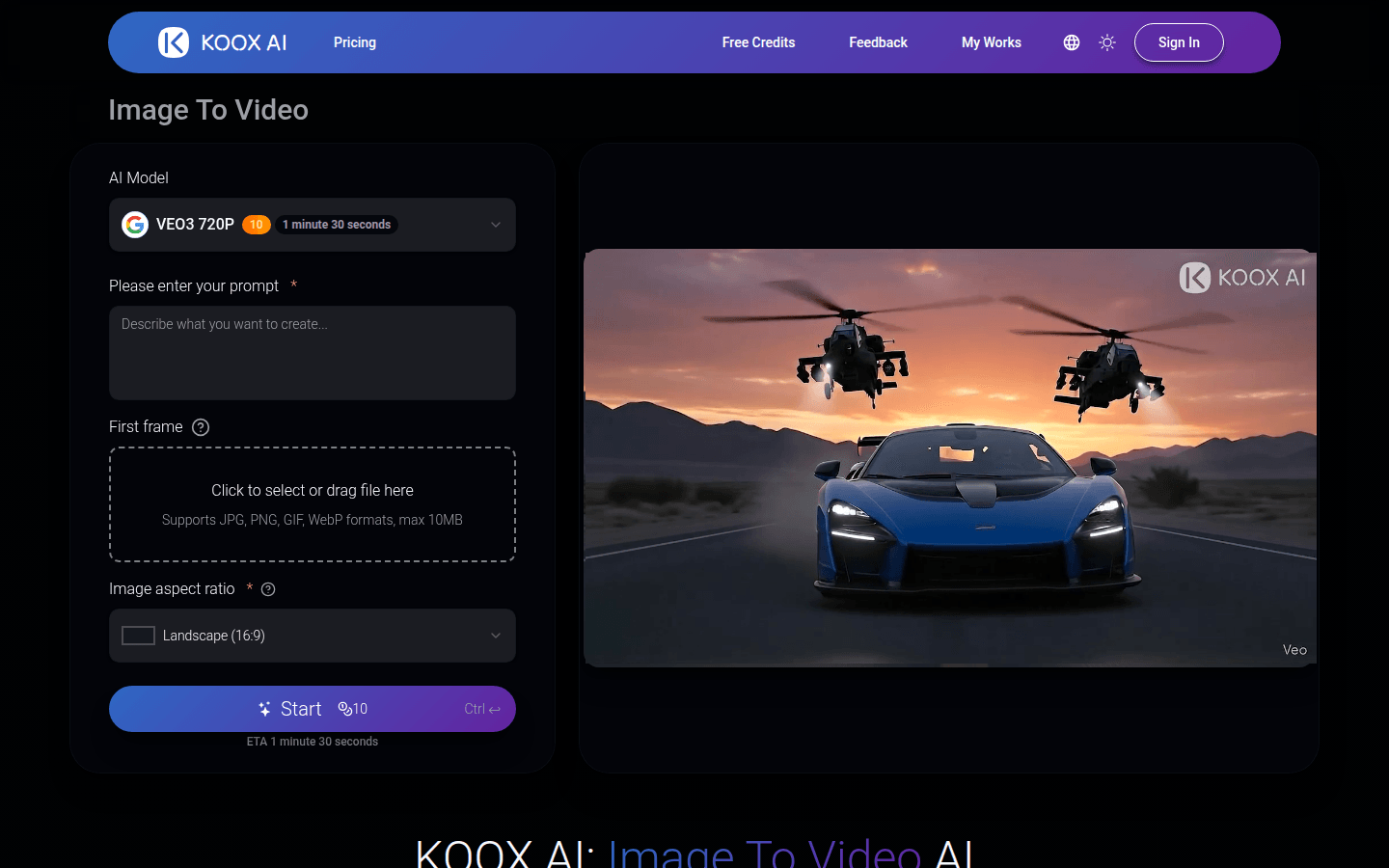Go to My Works page
Image resolution: width=1389 pixels, height=868 pixels.
click(x=991, y=42)
